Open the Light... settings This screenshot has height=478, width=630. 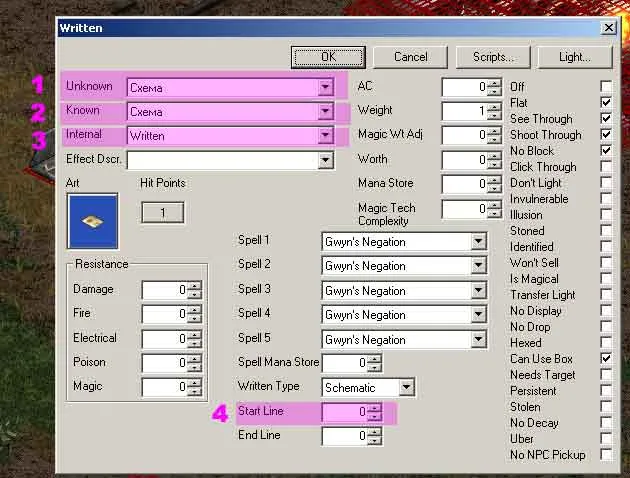(574, 57)
